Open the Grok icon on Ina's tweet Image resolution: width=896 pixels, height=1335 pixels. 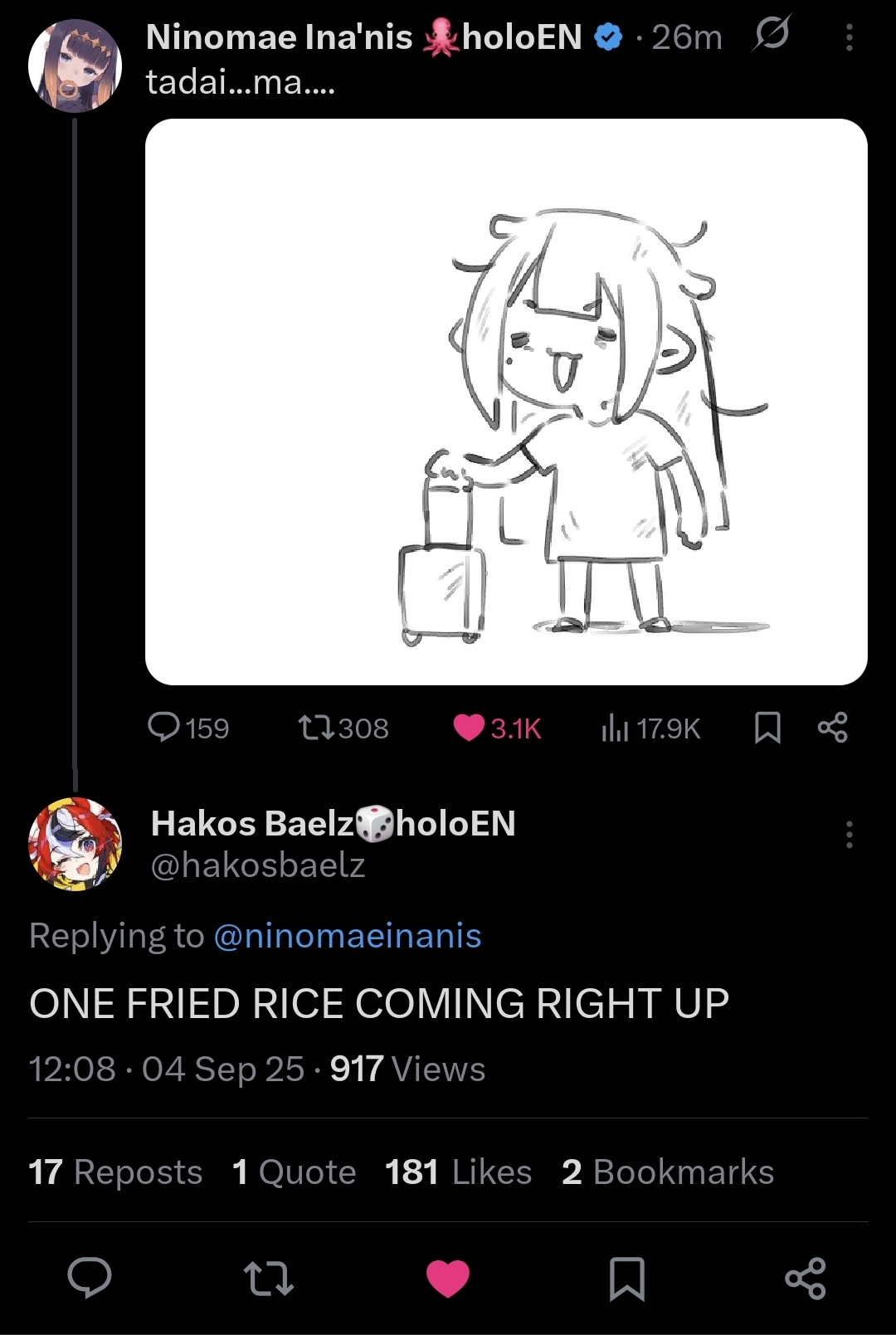coord(772,35)
